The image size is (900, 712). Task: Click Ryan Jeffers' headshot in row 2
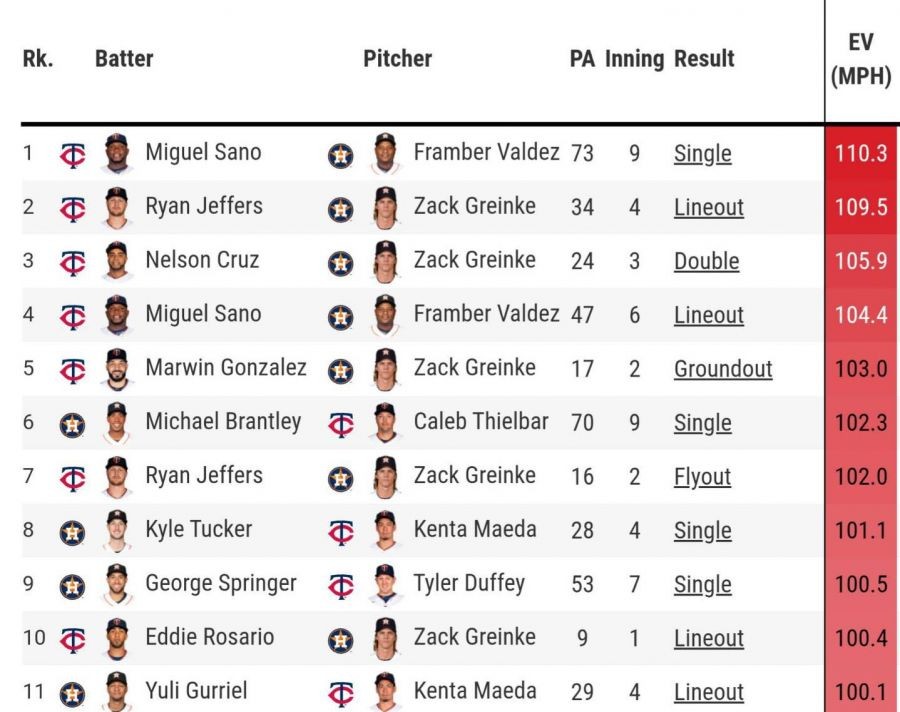pos(117,208)
